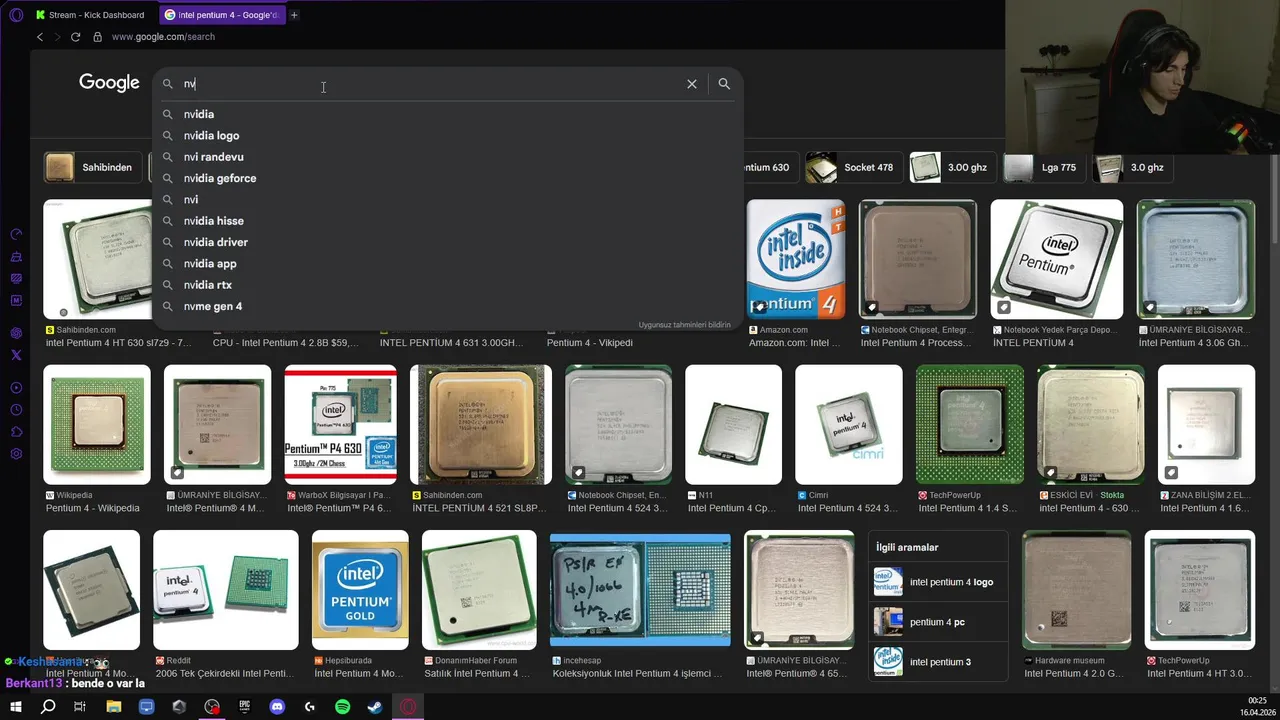This screenshot has height=720, width=1280.
Task: Open related search 'intel pentium 4 logo'
Action: (x=938, y=582)
